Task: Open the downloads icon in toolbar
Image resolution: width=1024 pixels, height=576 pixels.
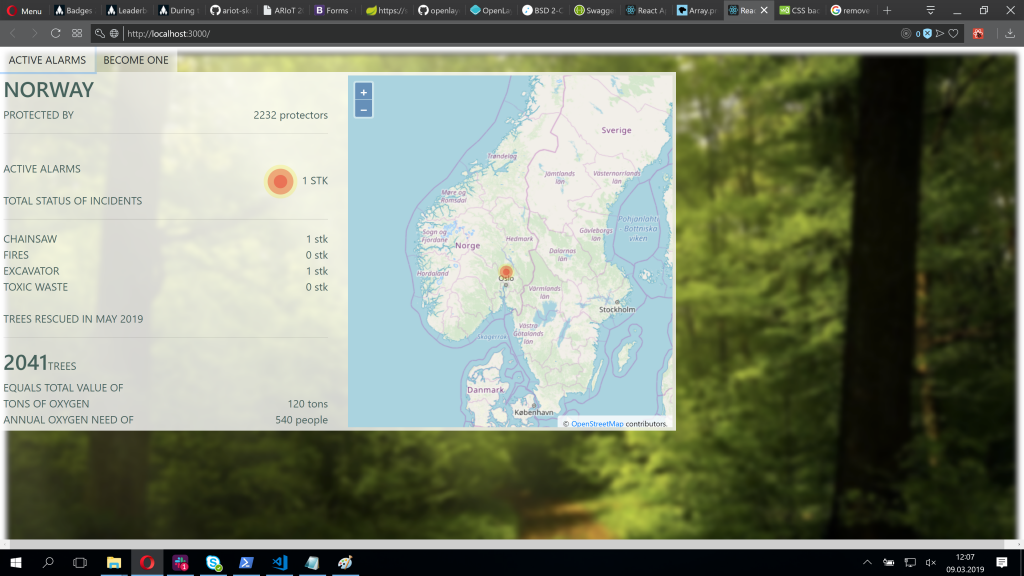Action: tap(1010, 33)
